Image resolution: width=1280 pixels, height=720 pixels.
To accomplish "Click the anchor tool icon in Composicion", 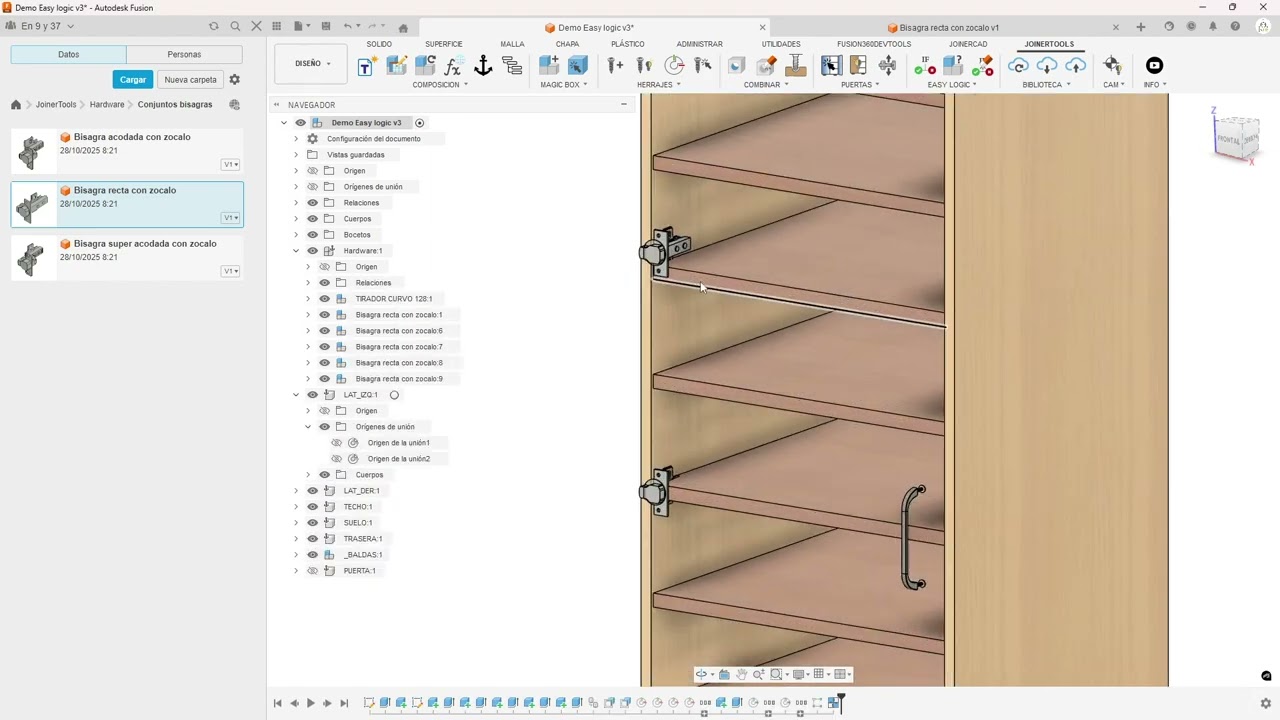I will (483, 66).
